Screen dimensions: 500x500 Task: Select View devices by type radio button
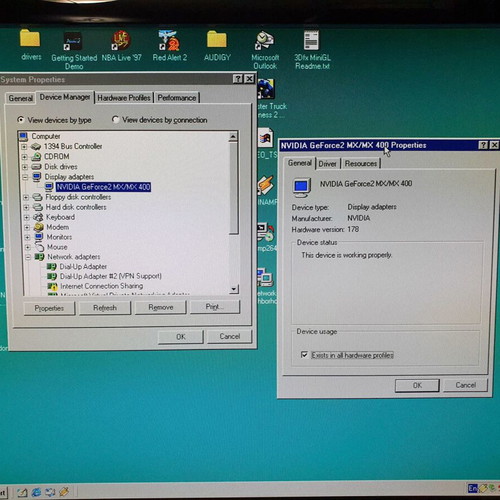click(x=21, y=119)
